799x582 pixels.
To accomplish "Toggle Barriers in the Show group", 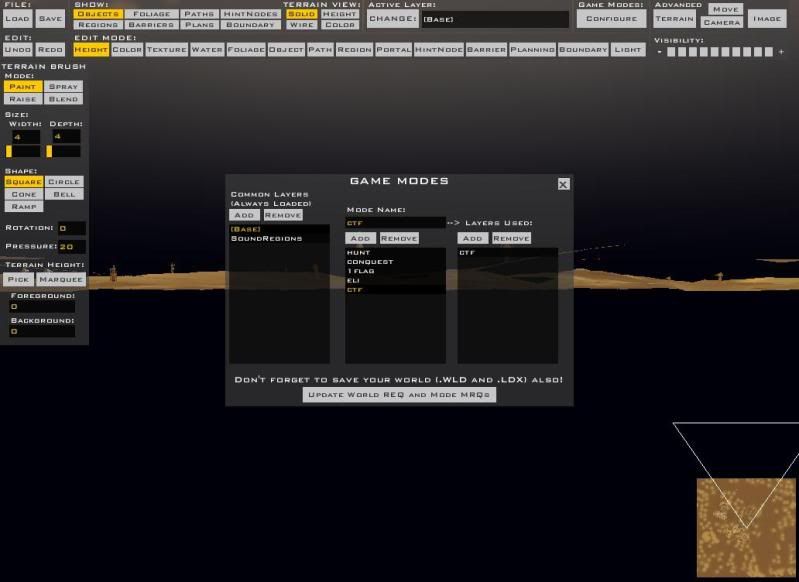I will pyautogui.click(x=151, y=24).
